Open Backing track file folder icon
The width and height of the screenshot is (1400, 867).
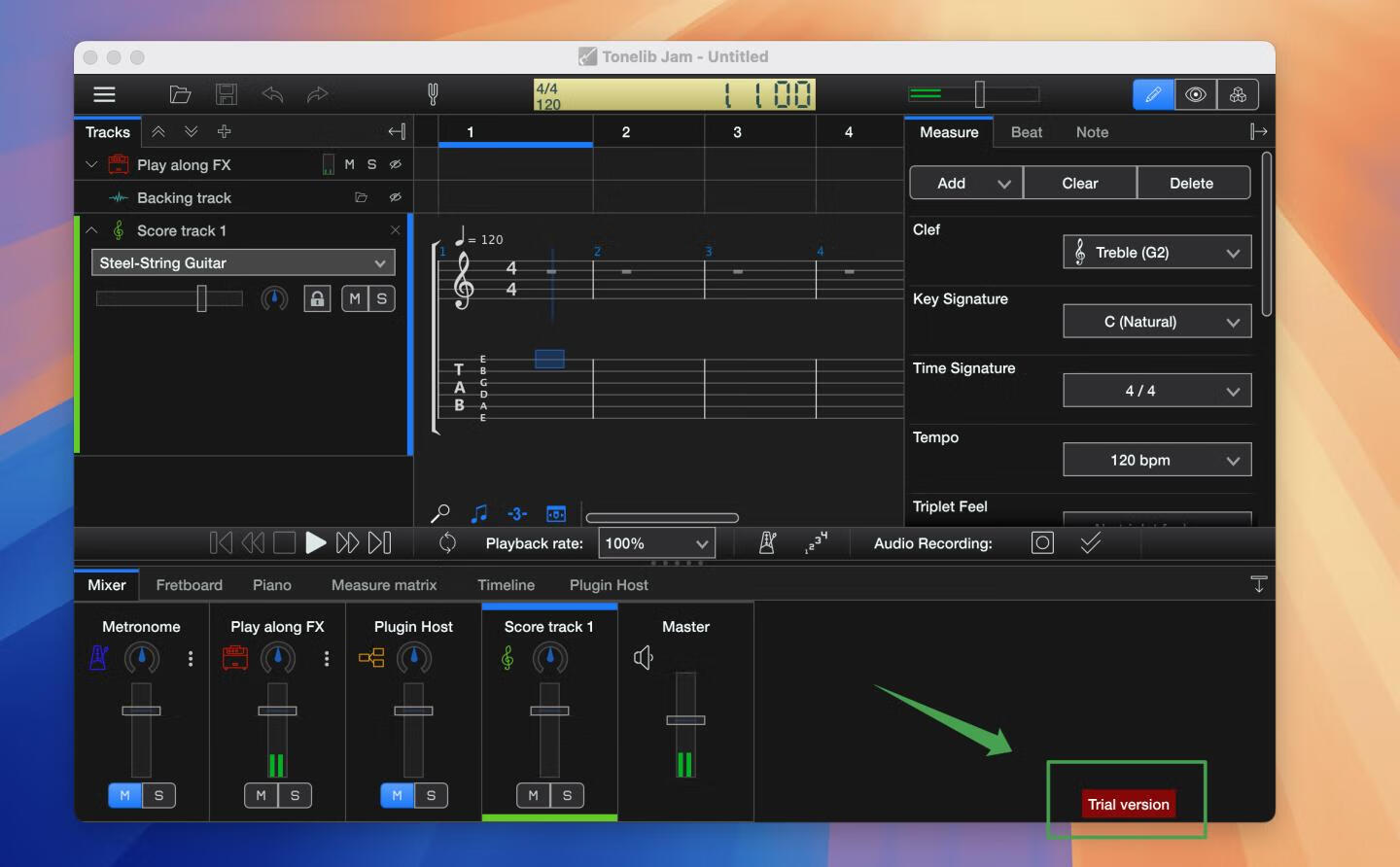(x=362, y=197)
